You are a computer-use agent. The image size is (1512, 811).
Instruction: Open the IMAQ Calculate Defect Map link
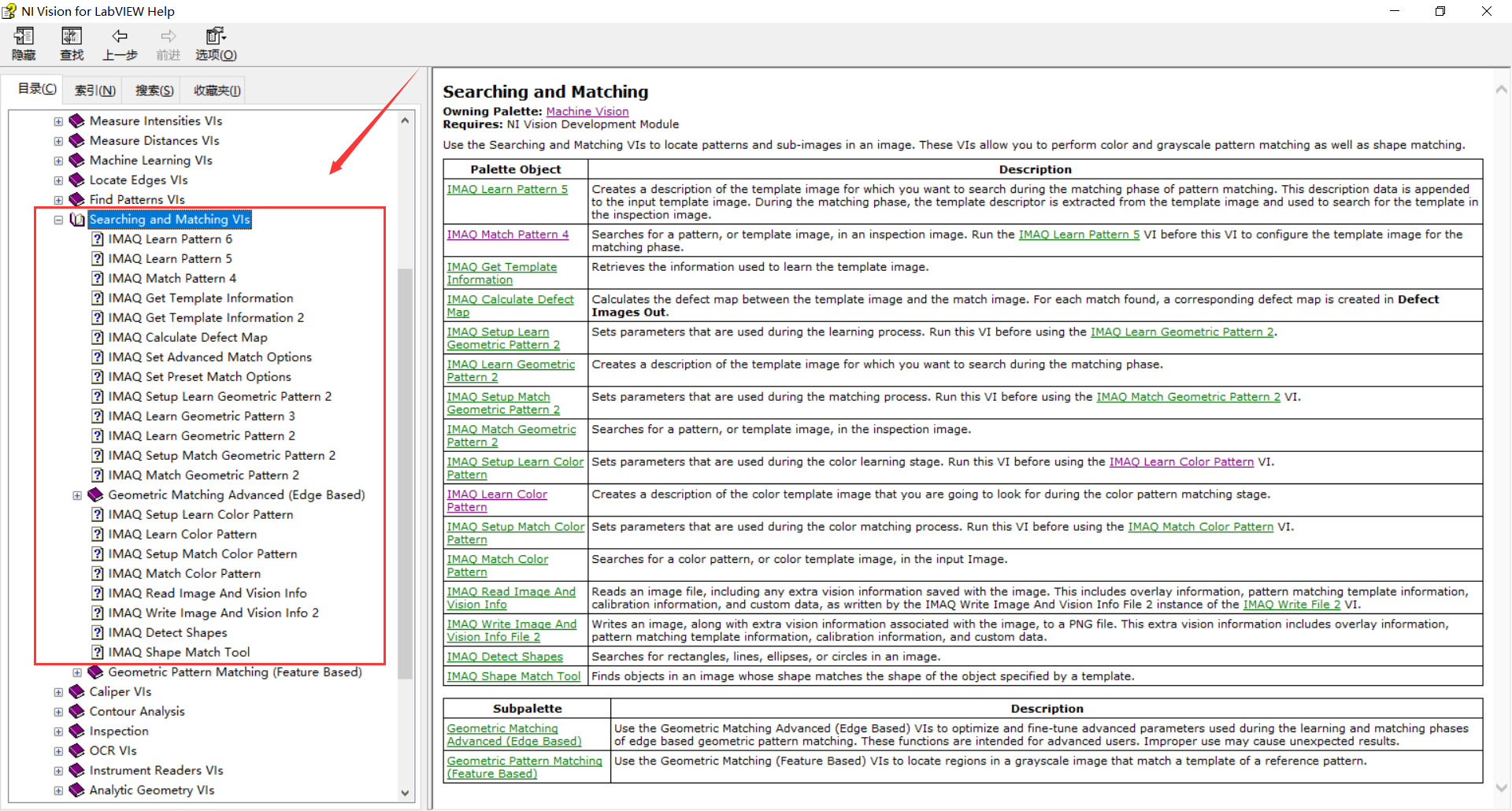[x=510, y=306]
